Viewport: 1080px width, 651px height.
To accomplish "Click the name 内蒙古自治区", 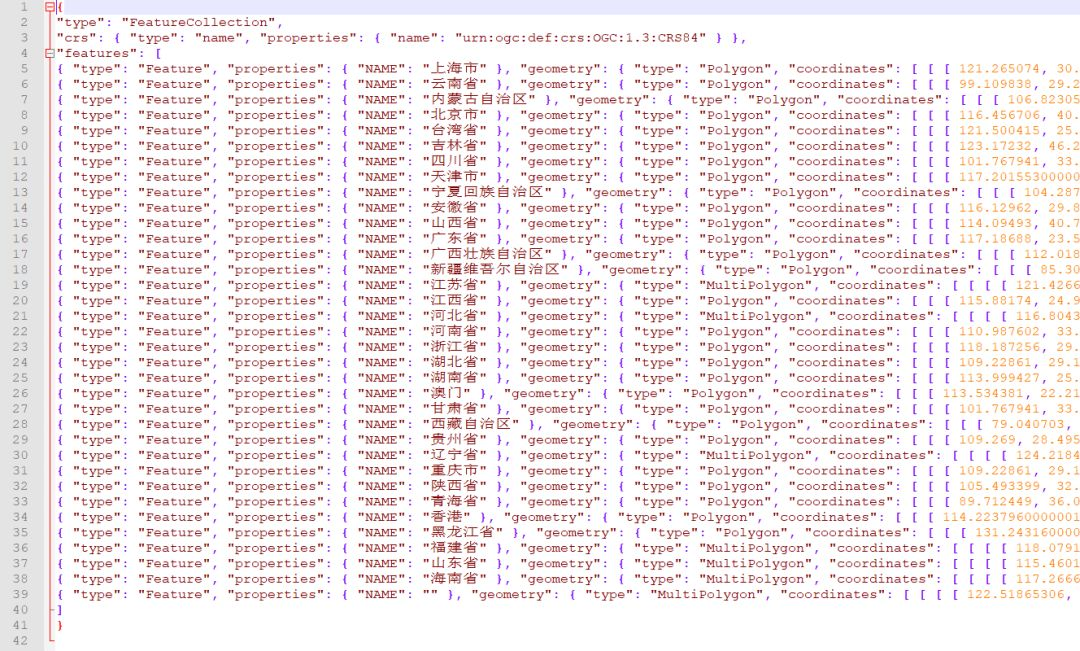I will [x=479, y=100].
